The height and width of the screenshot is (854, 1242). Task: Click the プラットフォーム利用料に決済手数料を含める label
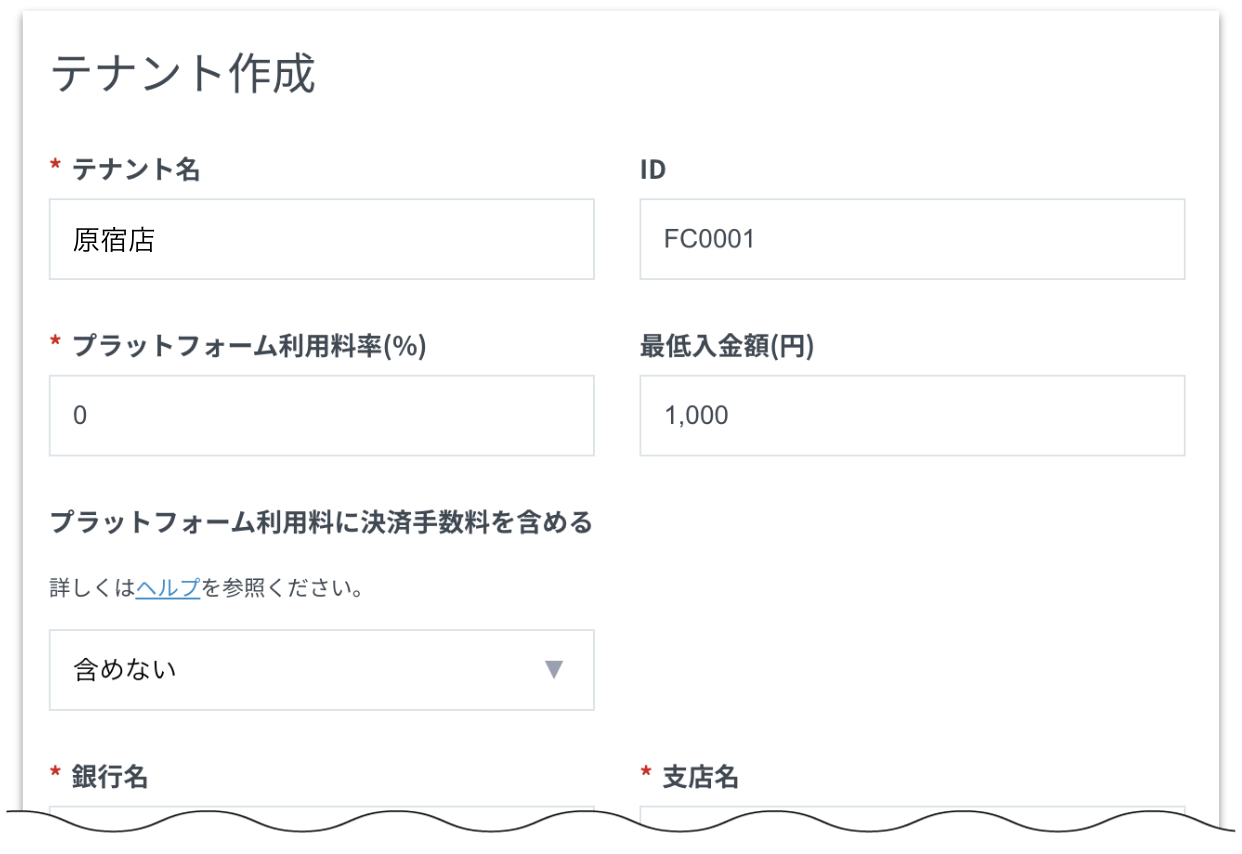pos(320,522)
